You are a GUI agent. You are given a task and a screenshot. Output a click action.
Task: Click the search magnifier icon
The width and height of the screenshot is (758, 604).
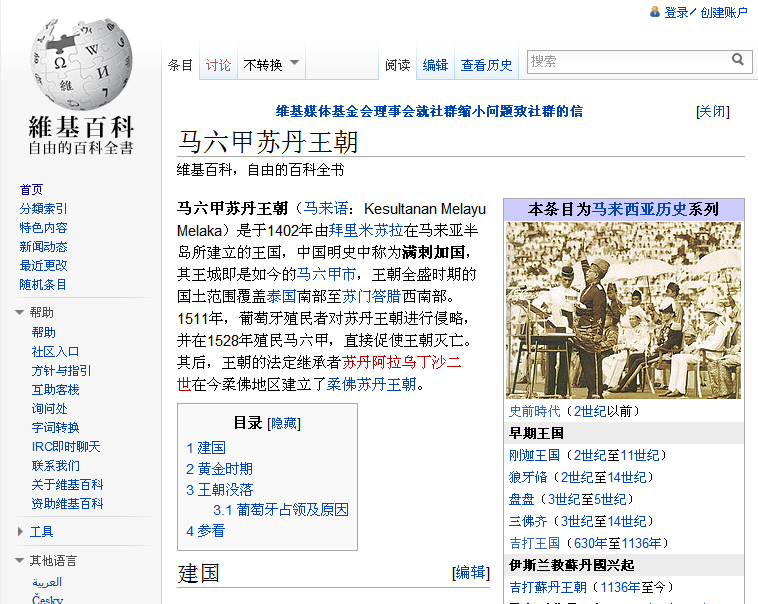coord(738,59)
